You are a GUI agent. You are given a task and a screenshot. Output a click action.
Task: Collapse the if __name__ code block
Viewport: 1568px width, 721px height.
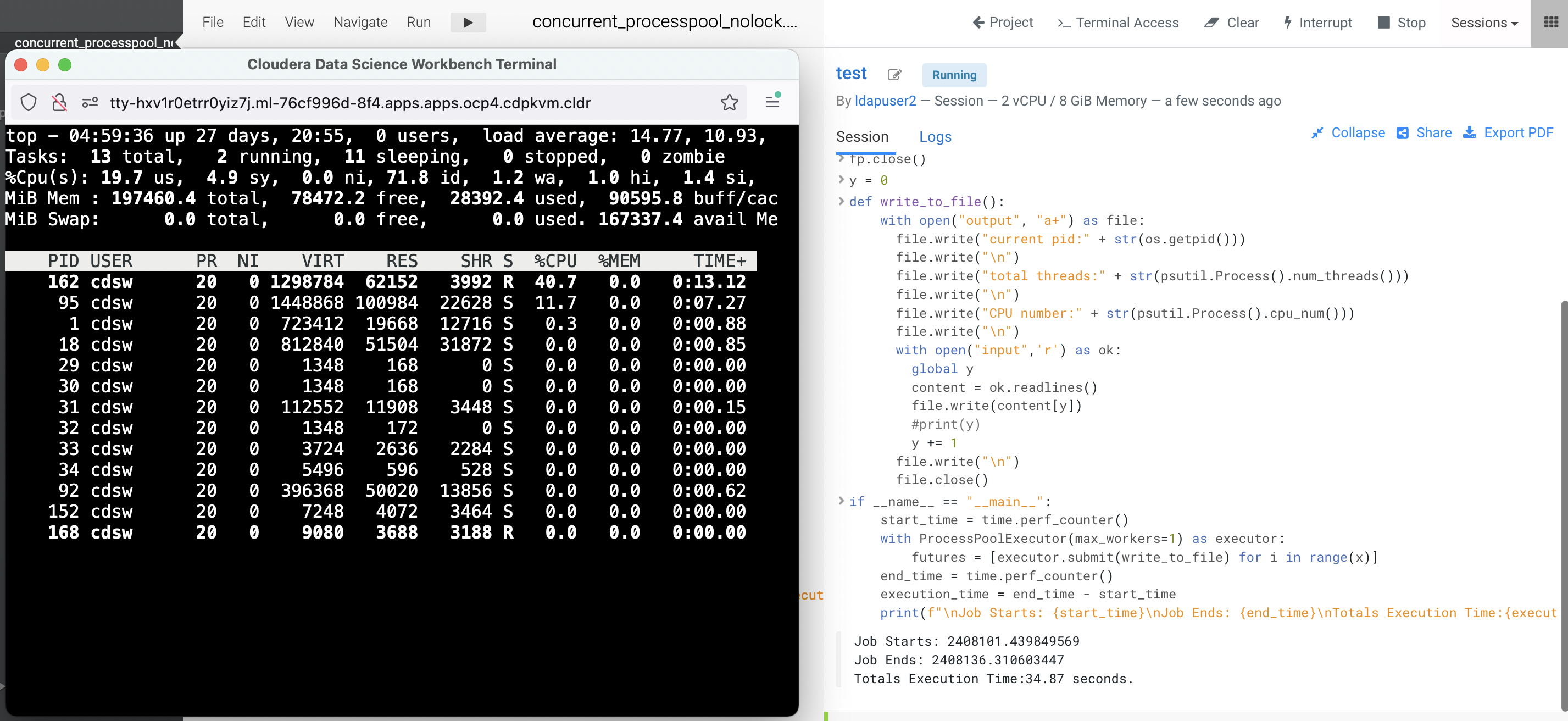click(841, 501)
